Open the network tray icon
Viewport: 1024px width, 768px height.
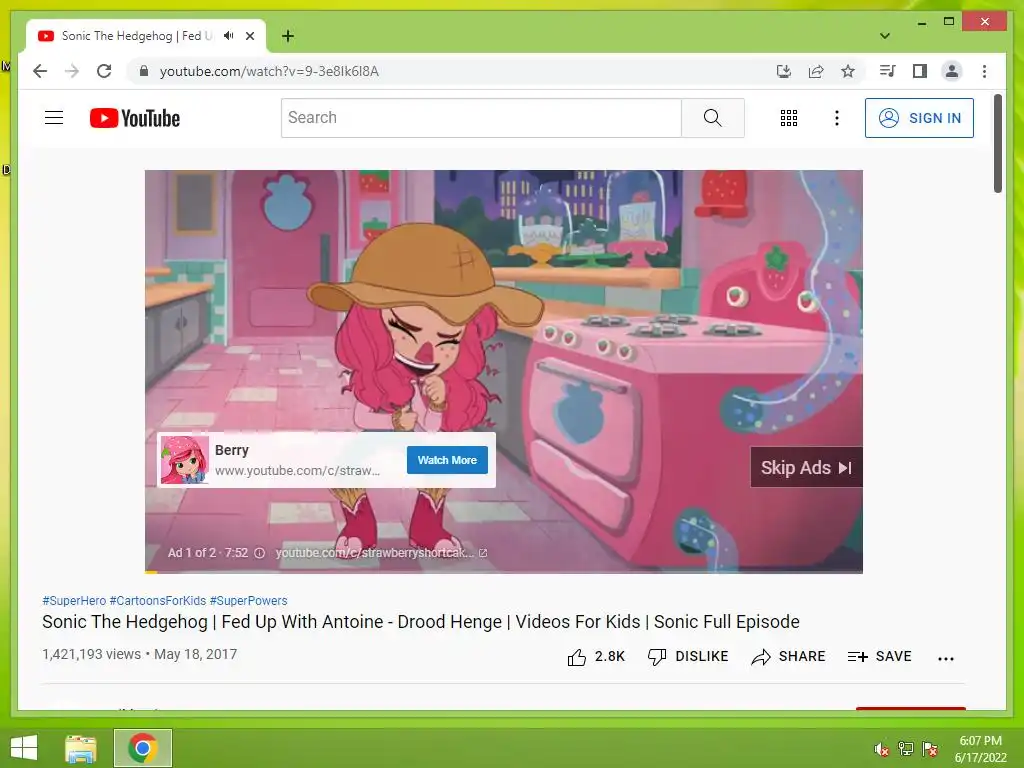[x=906, y=749]
